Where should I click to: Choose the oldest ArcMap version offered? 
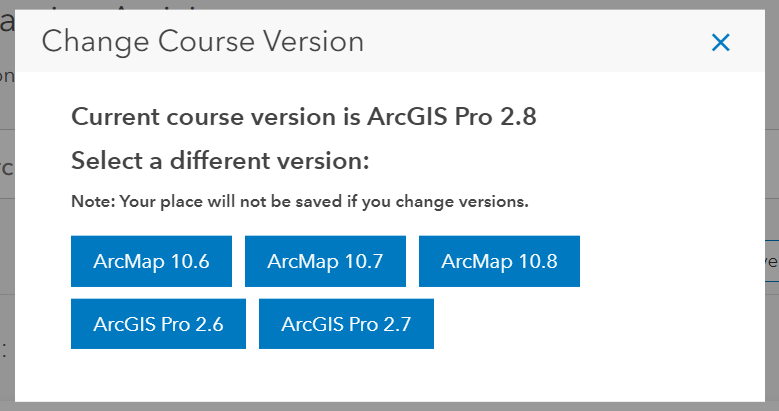tap(151, 262)
